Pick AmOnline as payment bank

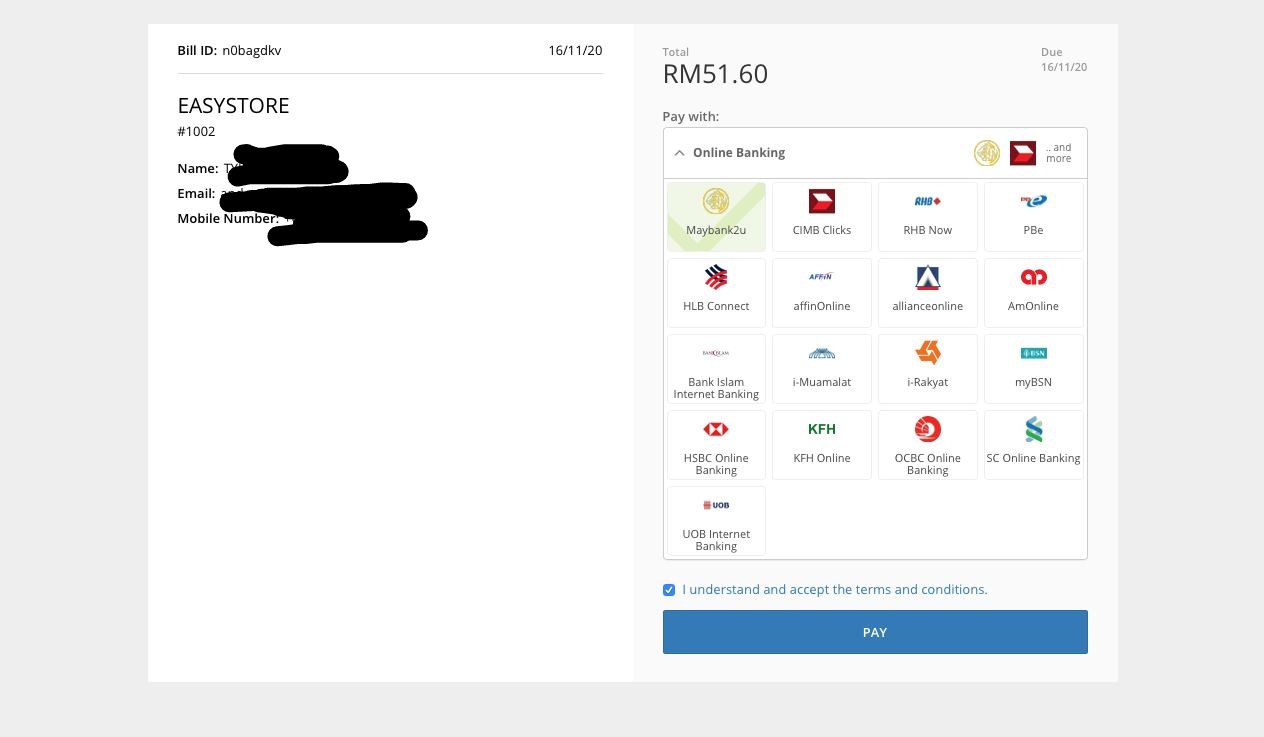pyautogui.click(x=1033, y=292)
